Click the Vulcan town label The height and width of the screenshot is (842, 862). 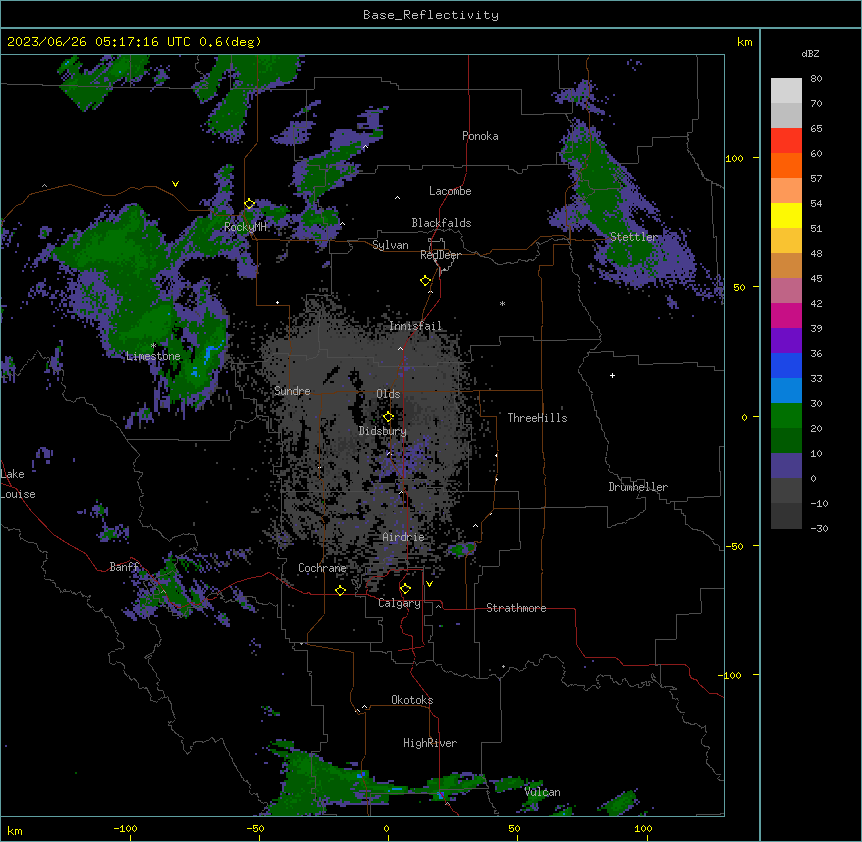tap(543, 792)
